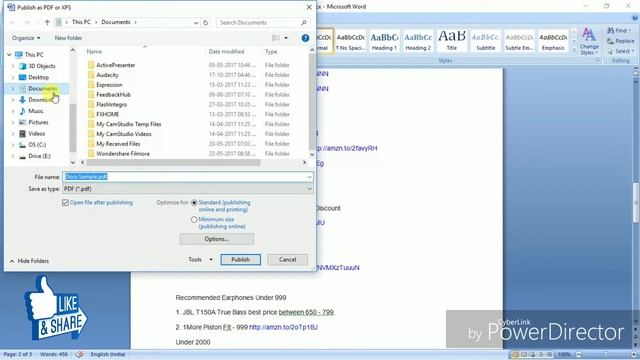Click This PC in the address breadcrumb

coord(81,22)
